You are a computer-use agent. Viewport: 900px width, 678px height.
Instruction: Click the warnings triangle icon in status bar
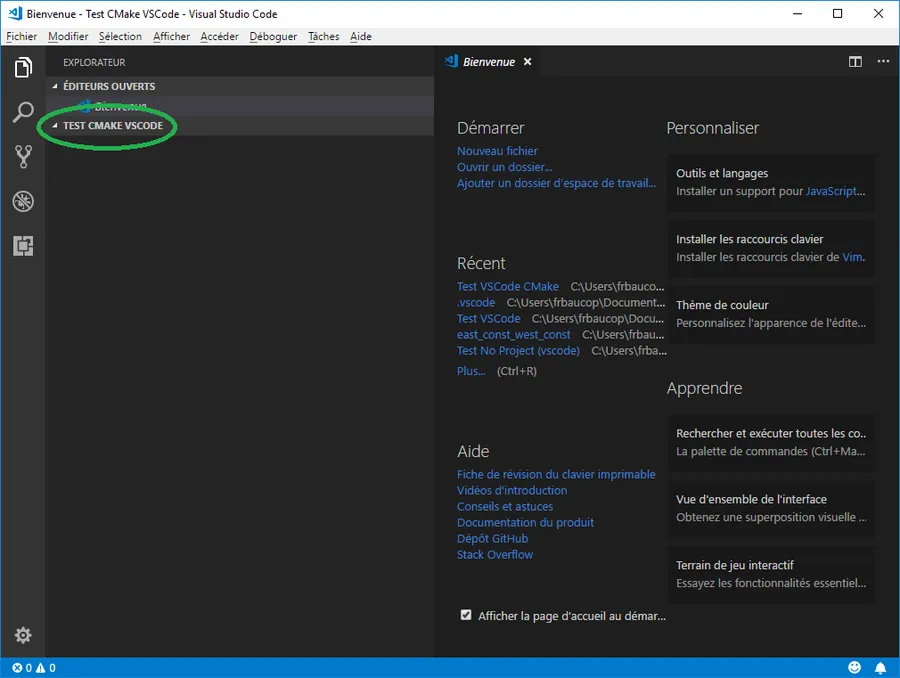(41, 668)
